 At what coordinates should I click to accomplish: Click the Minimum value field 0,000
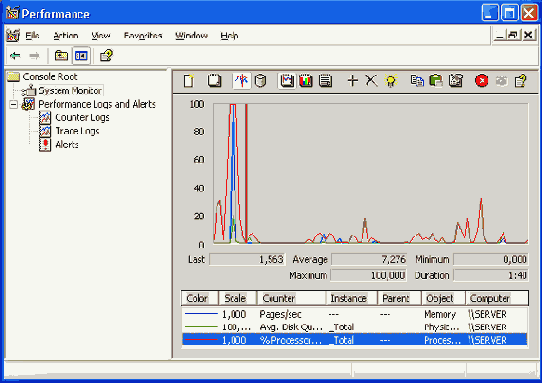click(490, 260)
